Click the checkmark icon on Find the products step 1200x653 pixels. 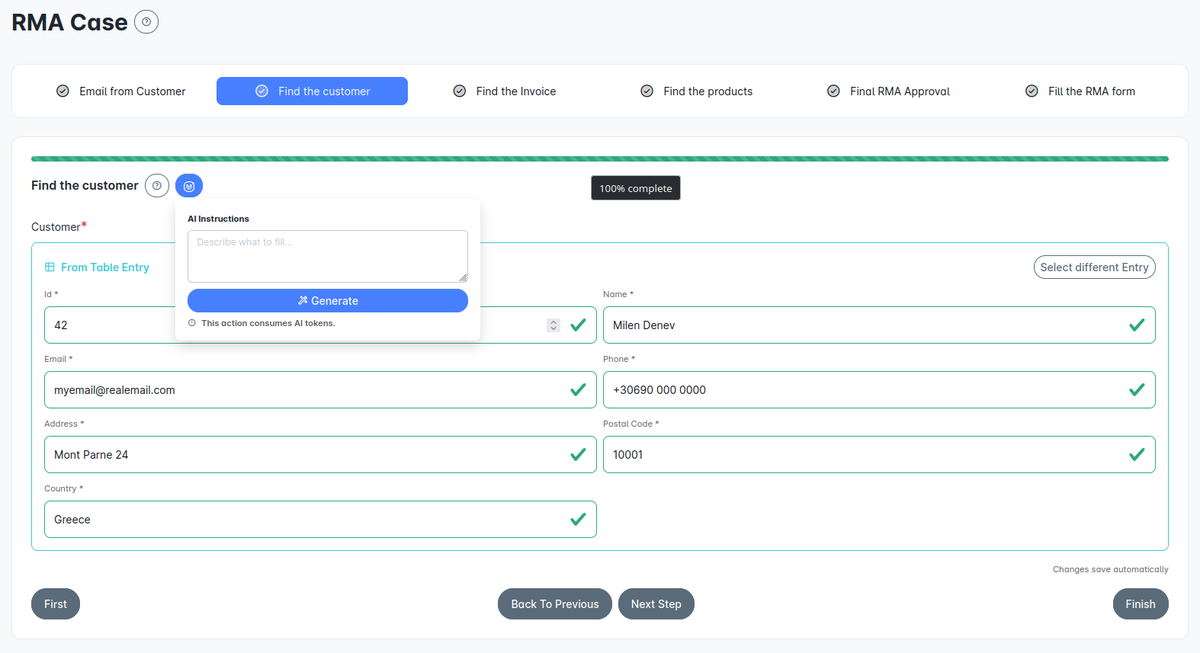pos(647,91)
